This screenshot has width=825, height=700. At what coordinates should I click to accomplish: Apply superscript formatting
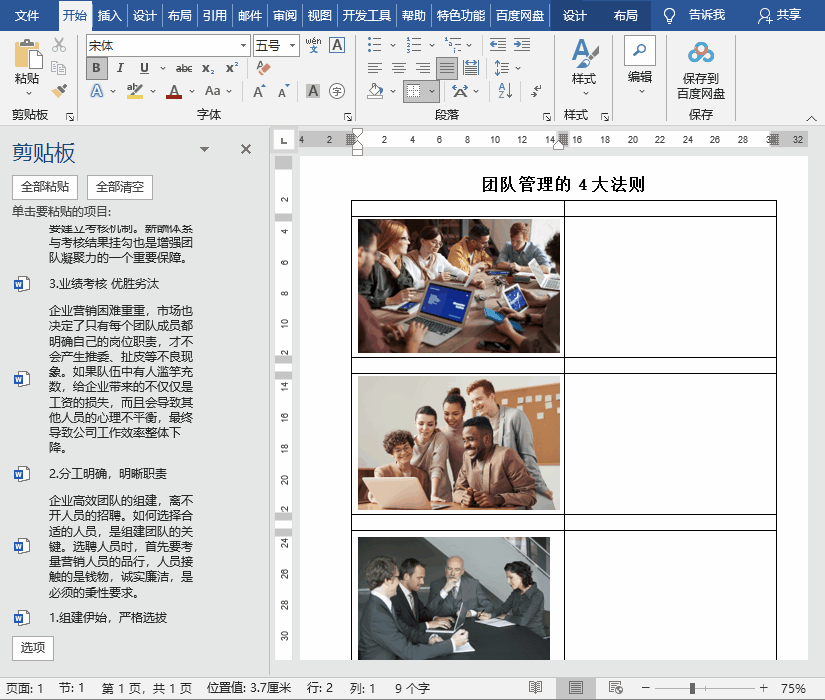point(231,66)
